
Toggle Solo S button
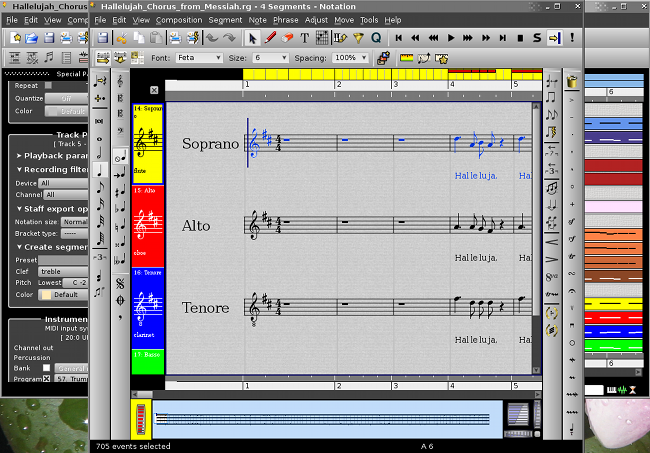pyautogui.click(x=537, y=38)
